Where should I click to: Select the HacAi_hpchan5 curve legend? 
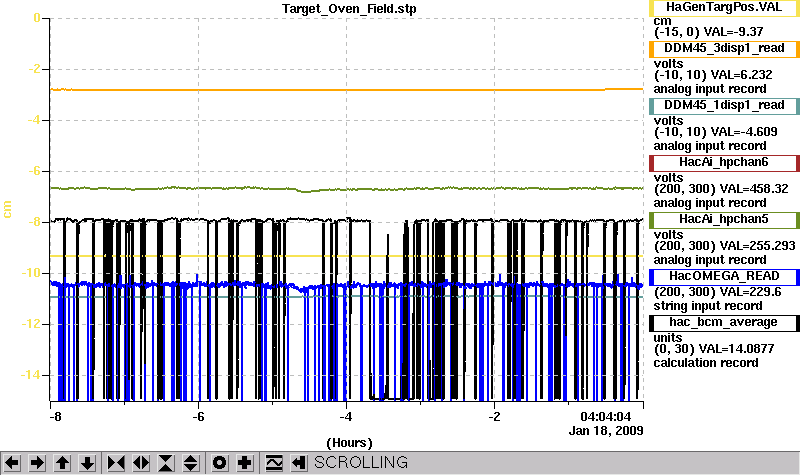[724, 220]
